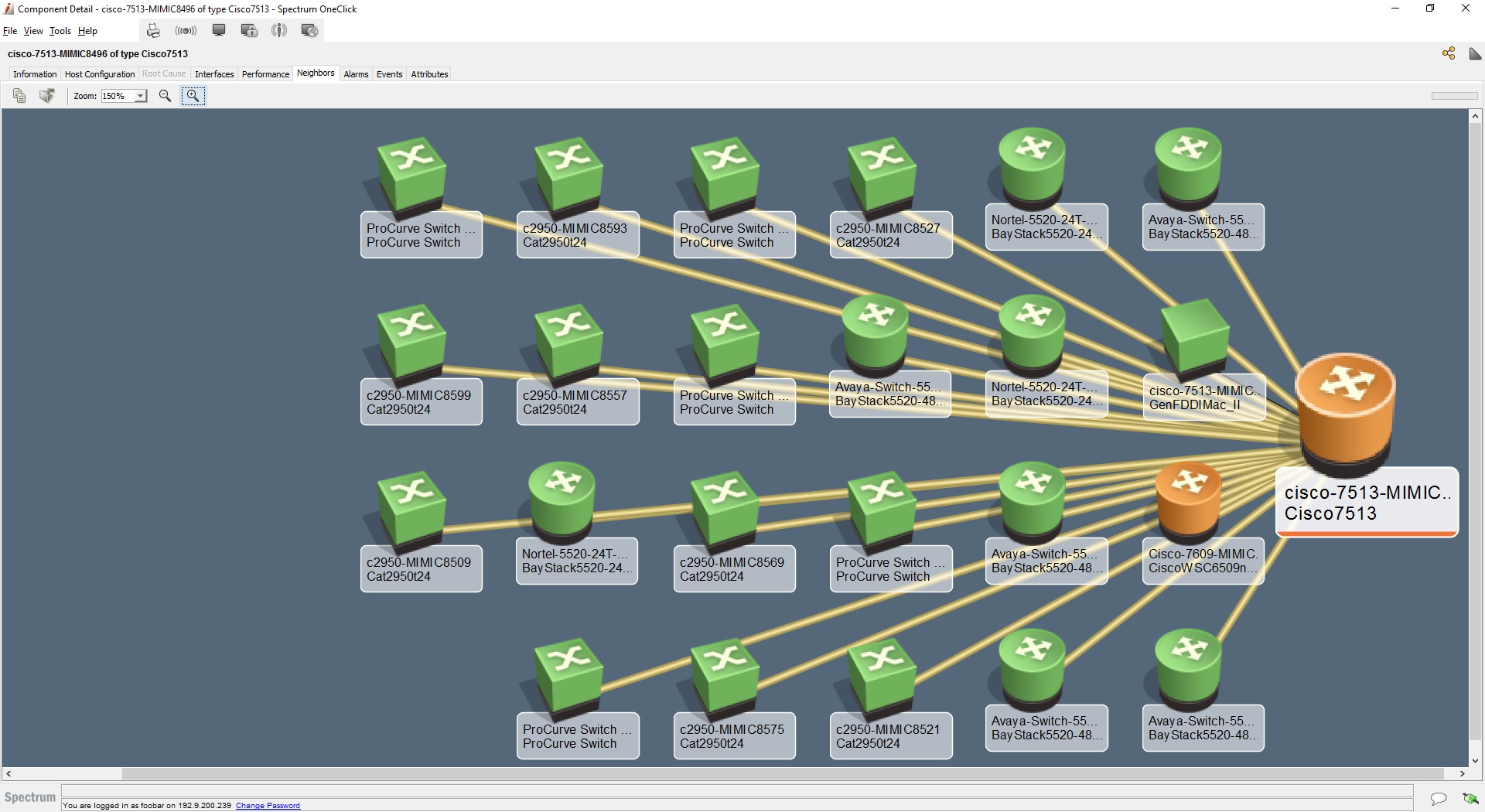This screenshot has width=1485, height=812.
Task: Switch to the Performance tab
Action: (265, 73)
